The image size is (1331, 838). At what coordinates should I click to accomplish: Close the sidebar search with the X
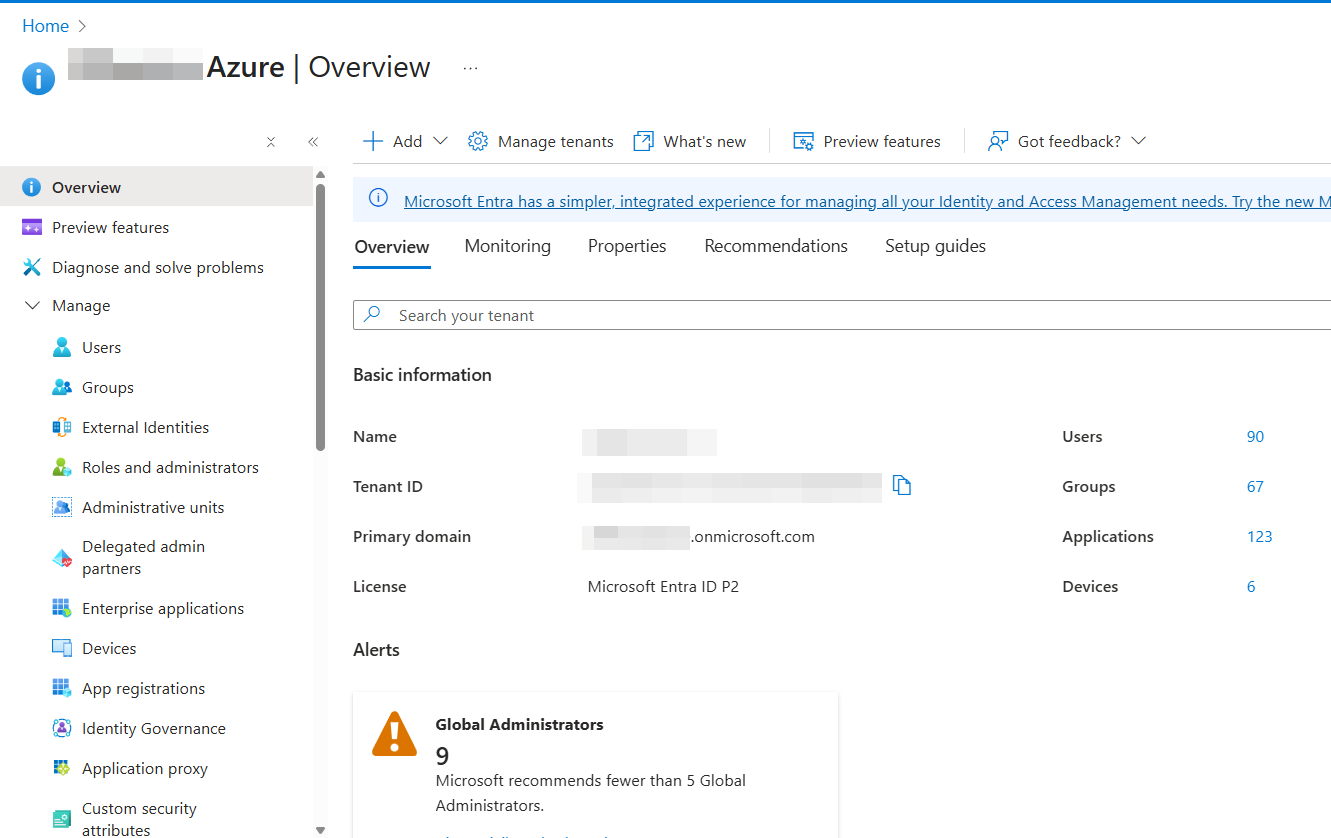point(271,142)
